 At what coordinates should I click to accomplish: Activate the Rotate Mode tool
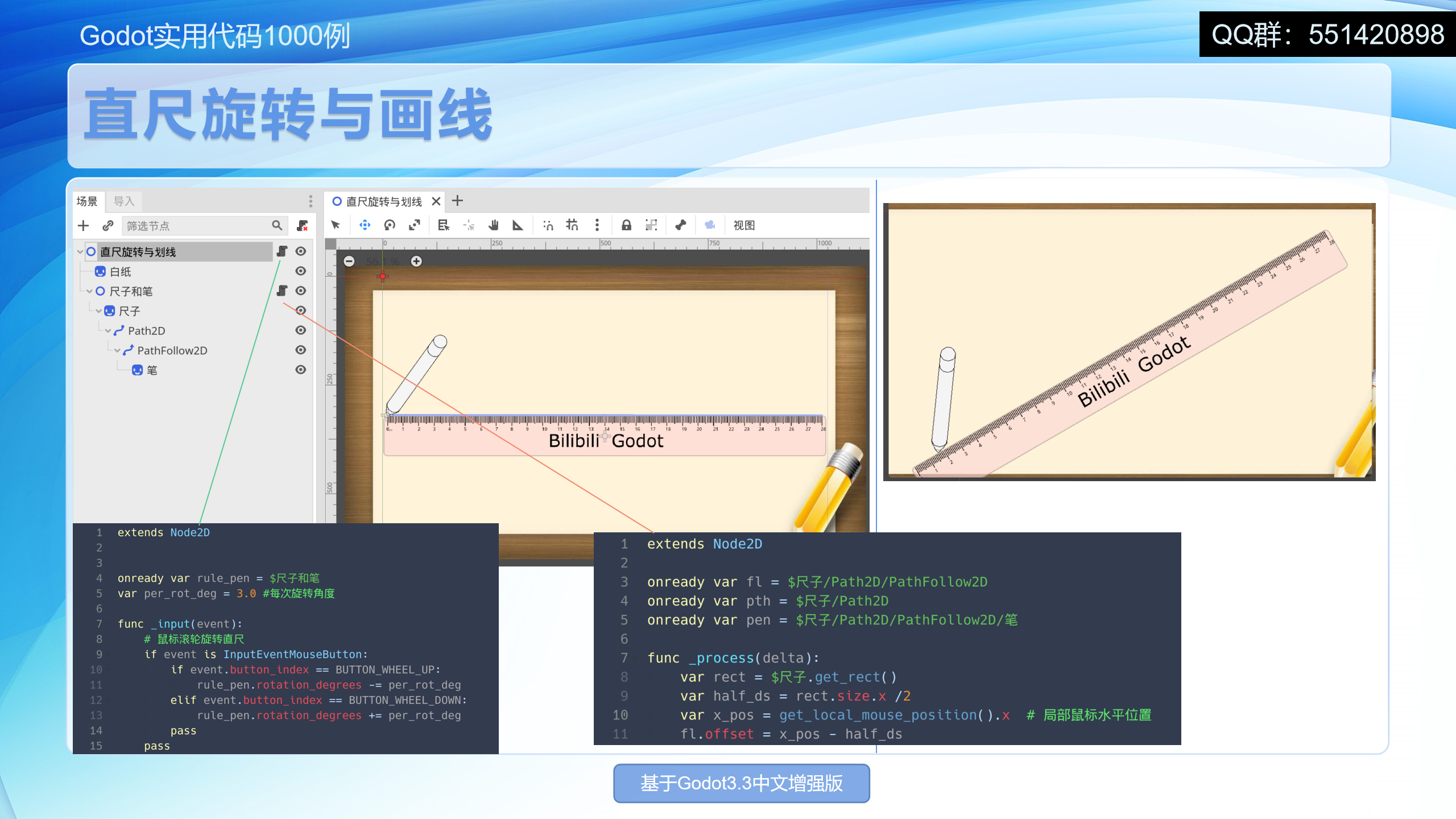click(x=390, y=225)
